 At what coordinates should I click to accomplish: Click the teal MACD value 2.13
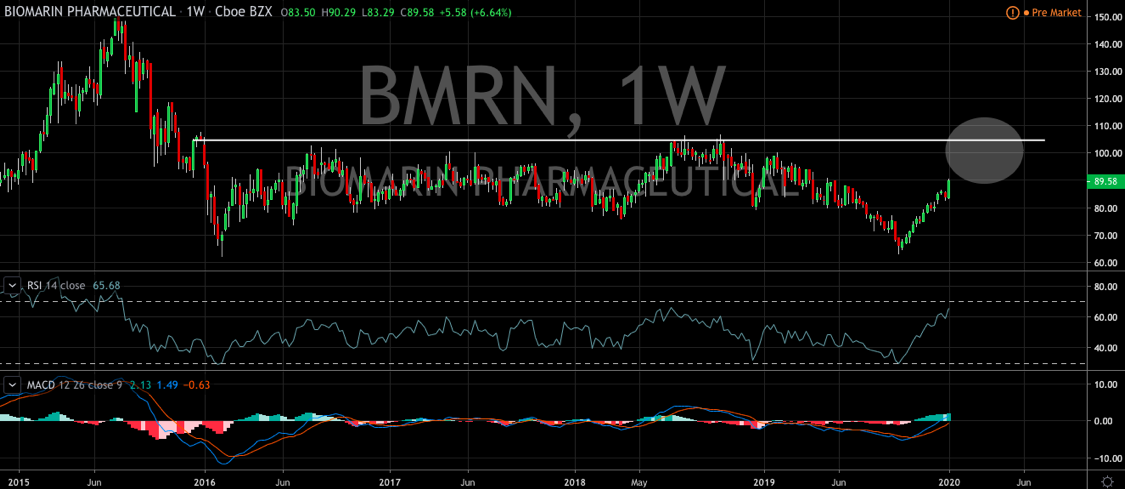click(x=140, y=384)
